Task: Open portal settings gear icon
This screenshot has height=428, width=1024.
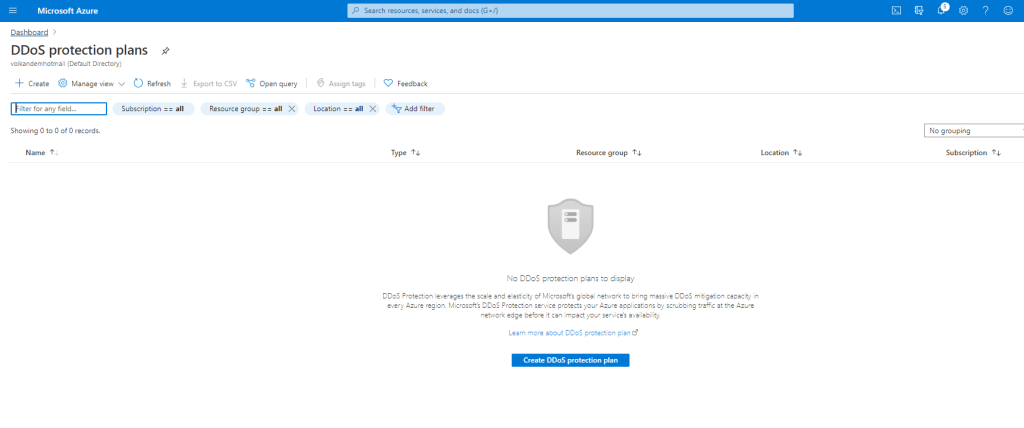Action: pos(963,10)
